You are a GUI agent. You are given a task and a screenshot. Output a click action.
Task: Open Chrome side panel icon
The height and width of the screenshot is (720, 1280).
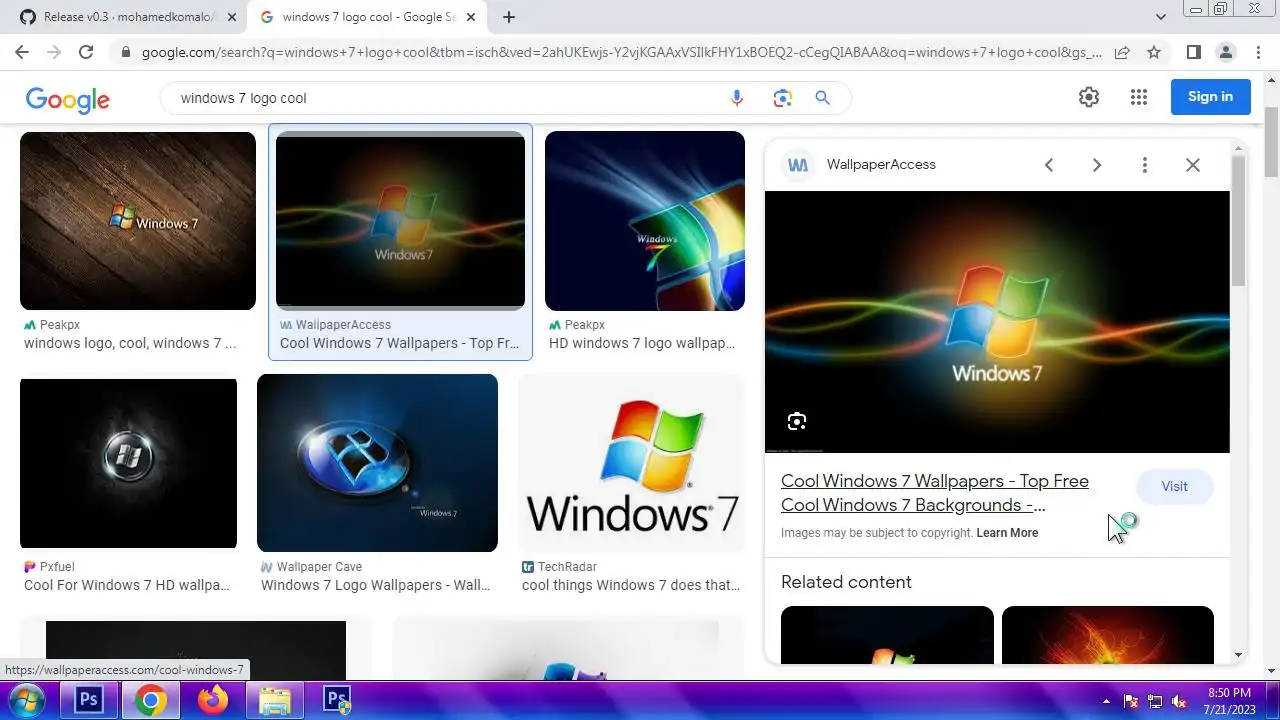[x=1193, y=52]
